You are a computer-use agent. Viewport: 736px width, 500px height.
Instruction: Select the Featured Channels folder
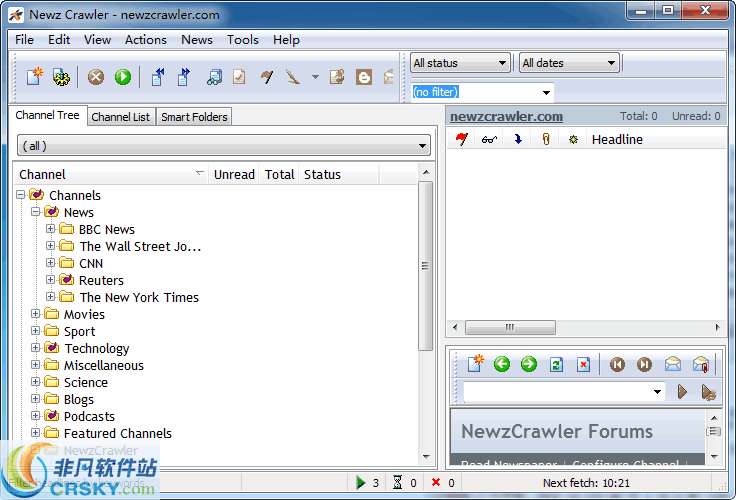[117, 433]
